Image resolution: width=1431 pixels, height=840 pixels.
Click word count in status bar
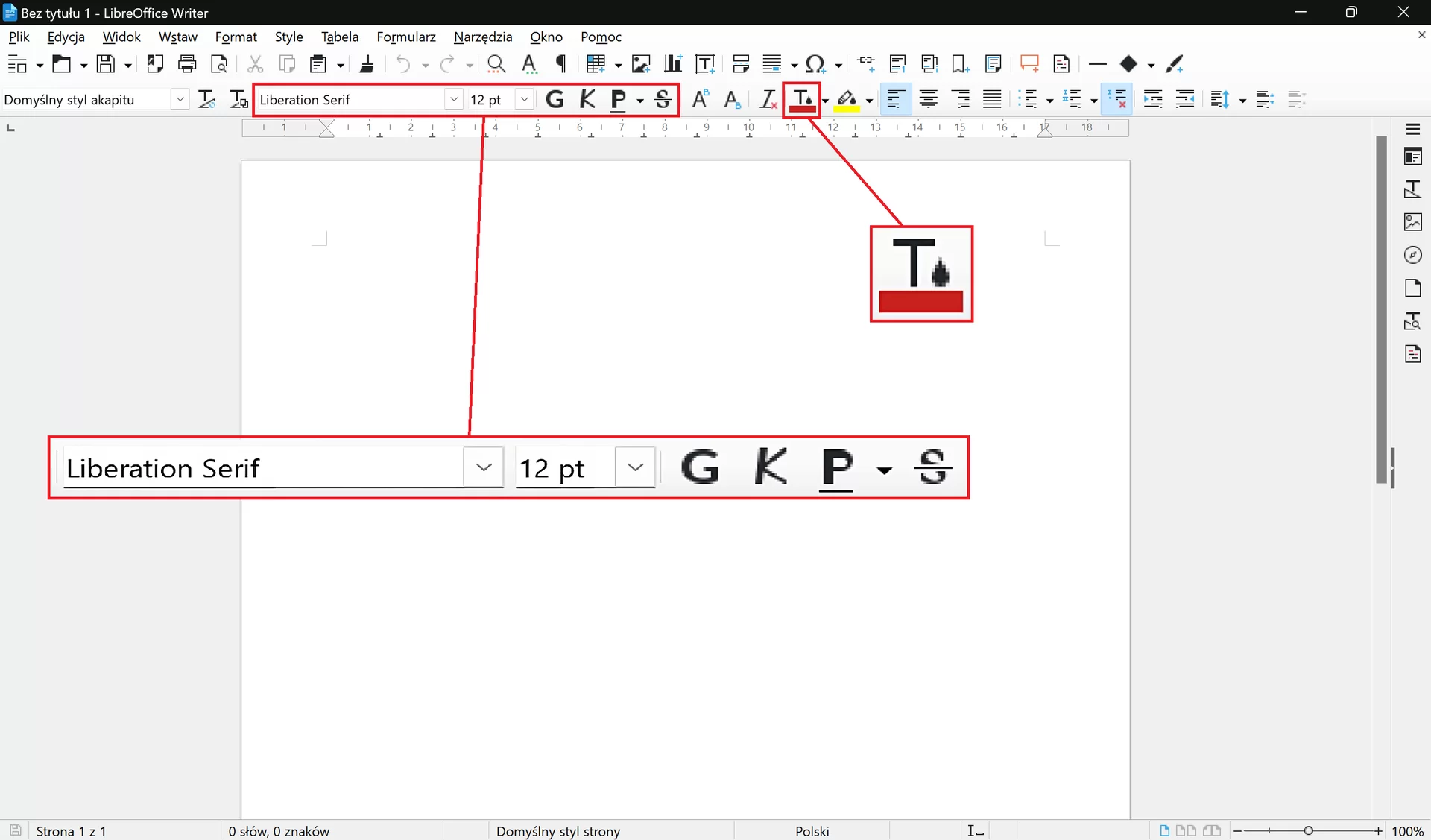coord(279,830)
